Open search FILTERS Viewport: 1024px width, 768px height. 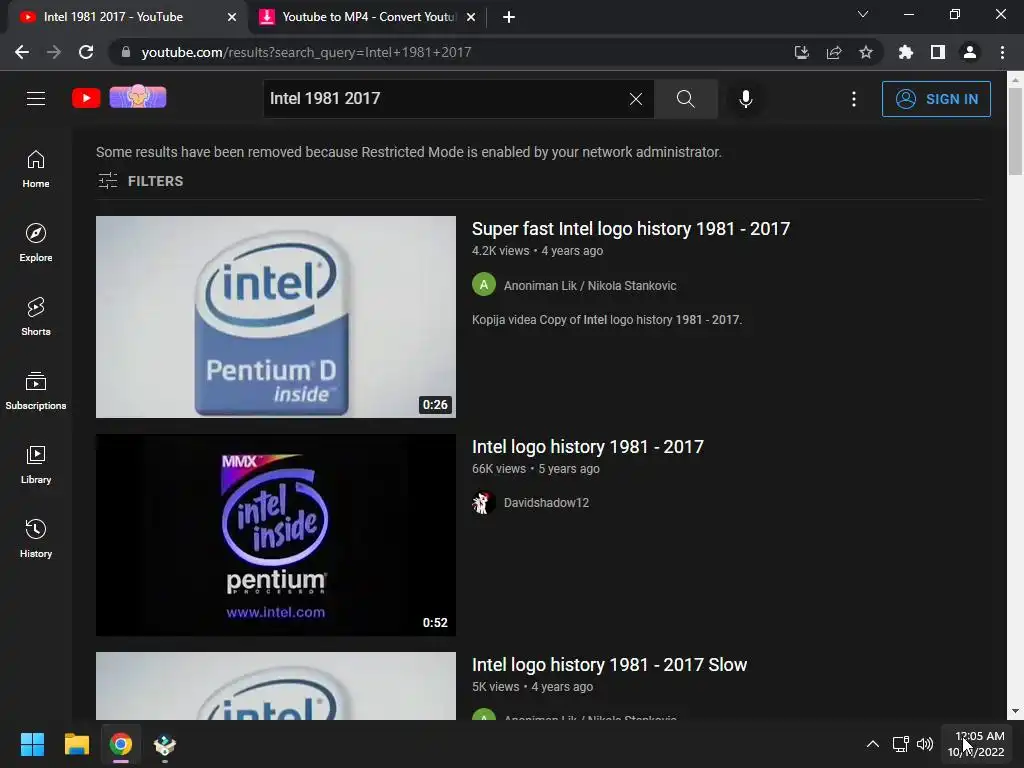[x=140, y=181]
